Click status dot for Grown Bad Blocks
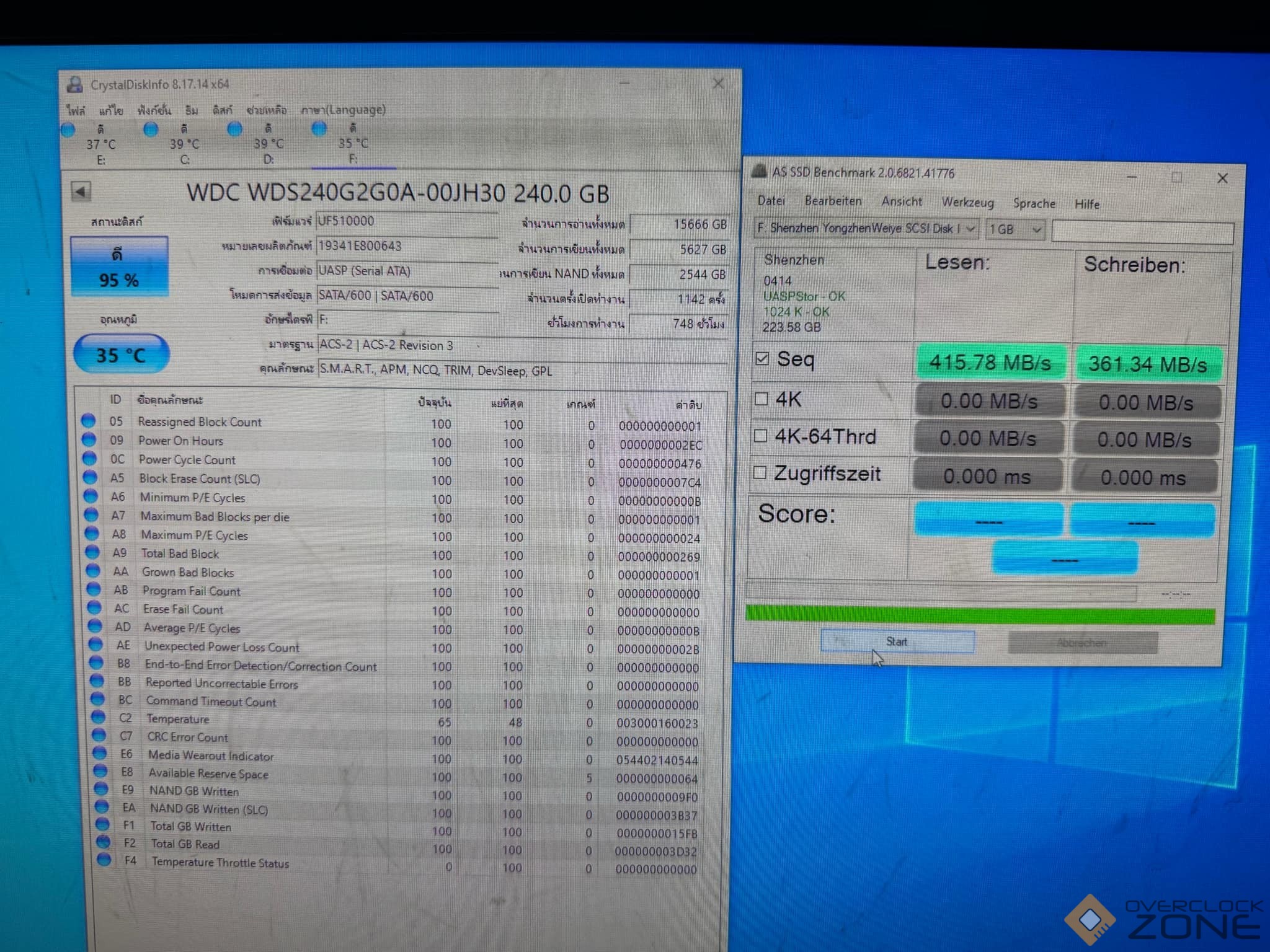This screenshot has width=1270, height=952. tap(93, 571)
